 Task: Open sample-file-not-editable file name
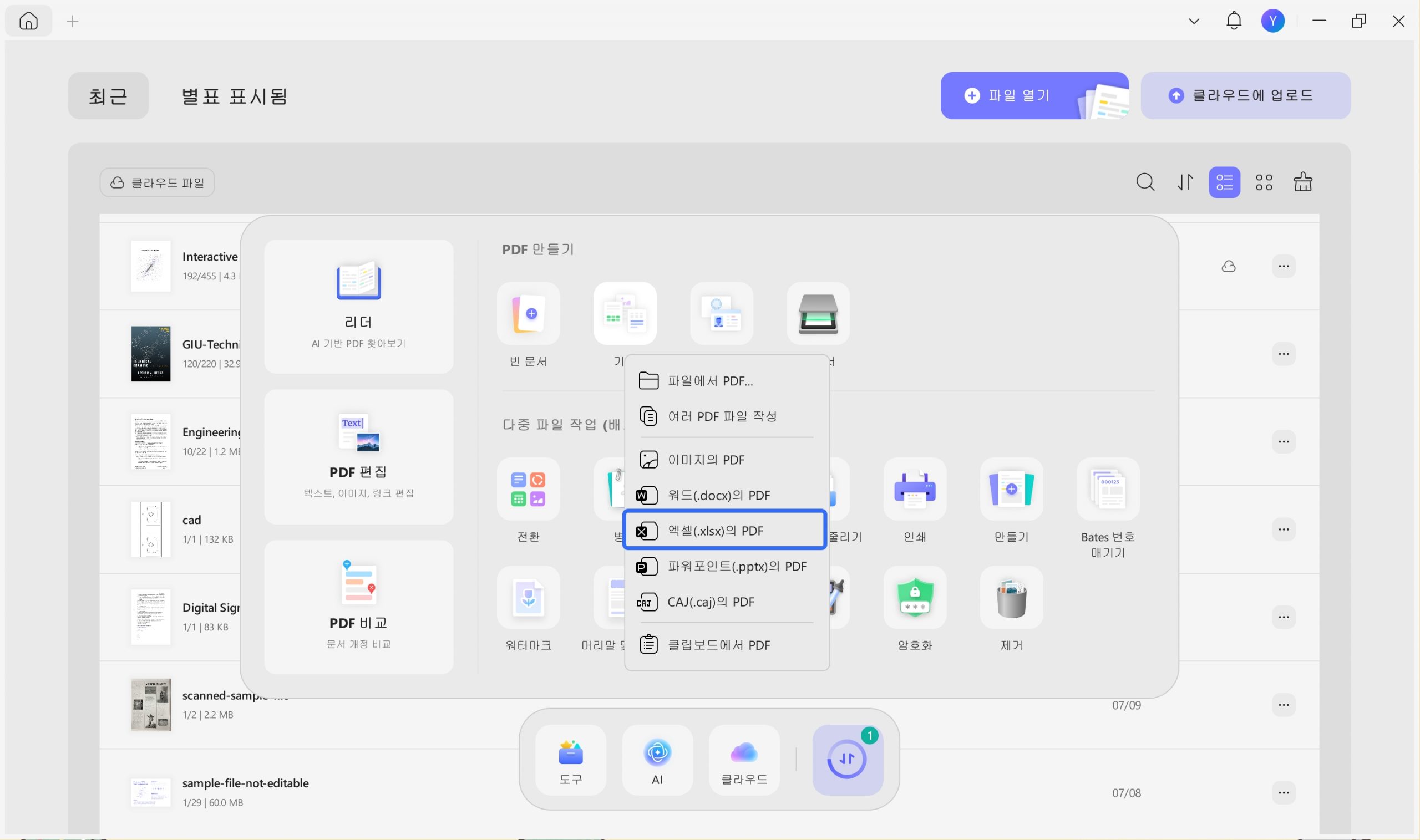pos(245,783)
